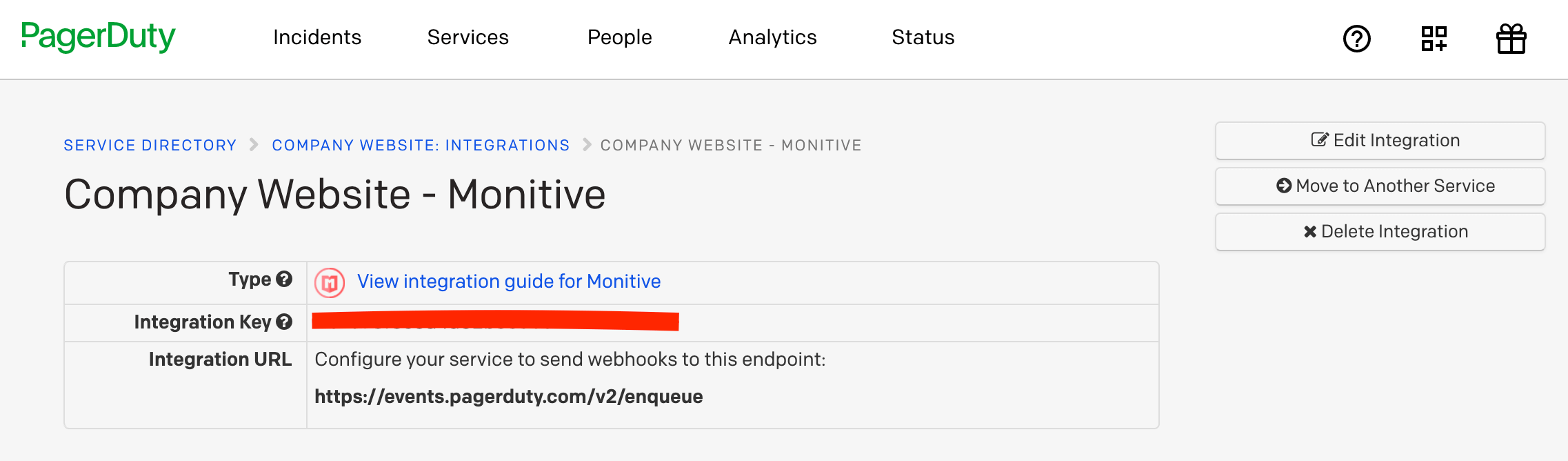This screenshot has height=461, width=1568.
Task: Open the Type field help tooltip icon
Action: click(x=285, y=279)
